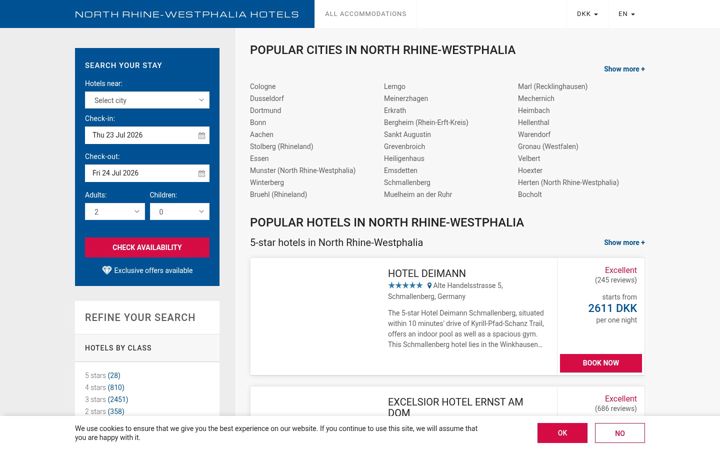The image size is (720, 450).
Task: Select the Dusseldorf city link
Action: 267,98
